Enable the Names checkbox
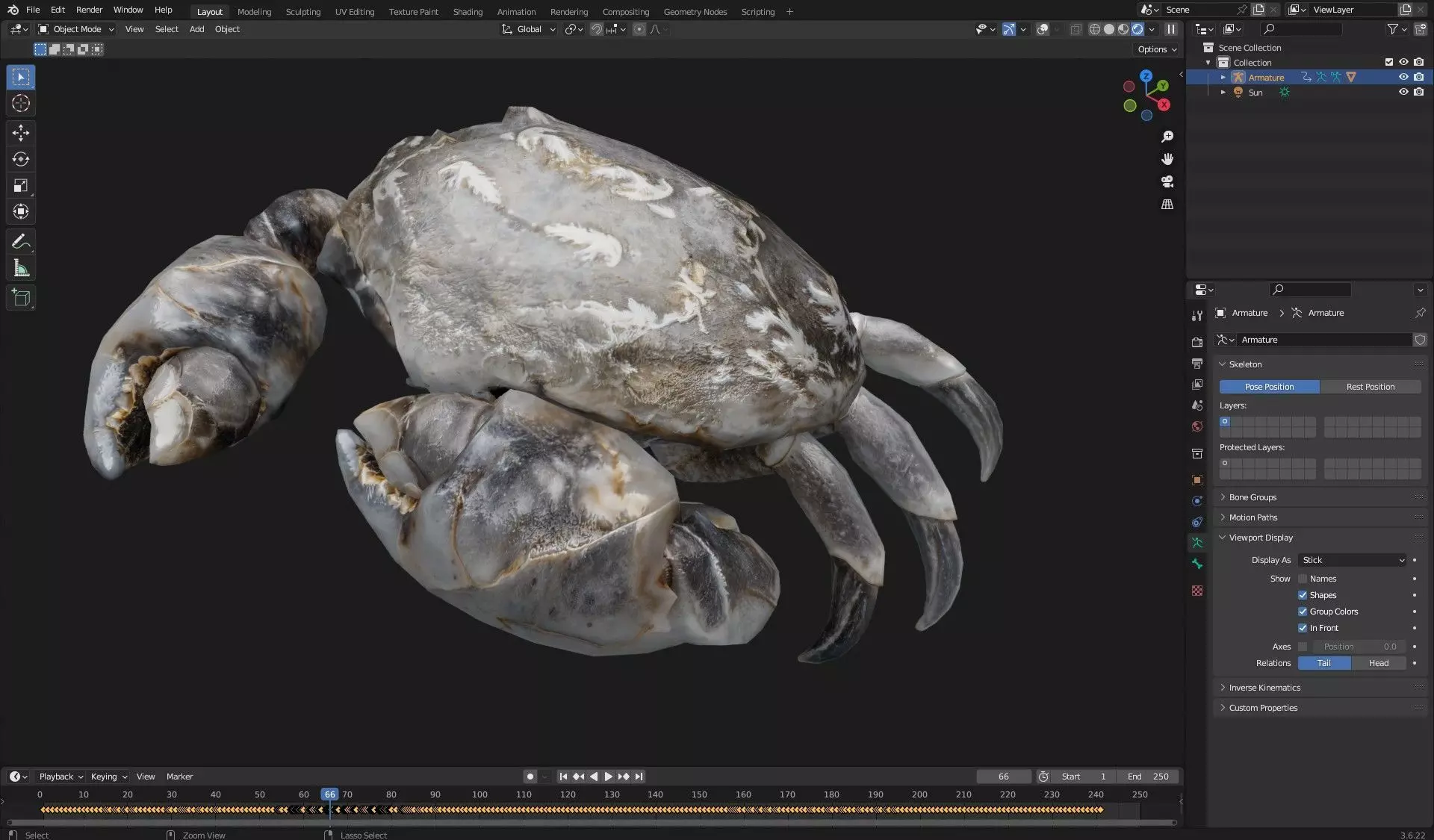The image size is (1434, 840). pyautogui.click(x=1303, y=579)
